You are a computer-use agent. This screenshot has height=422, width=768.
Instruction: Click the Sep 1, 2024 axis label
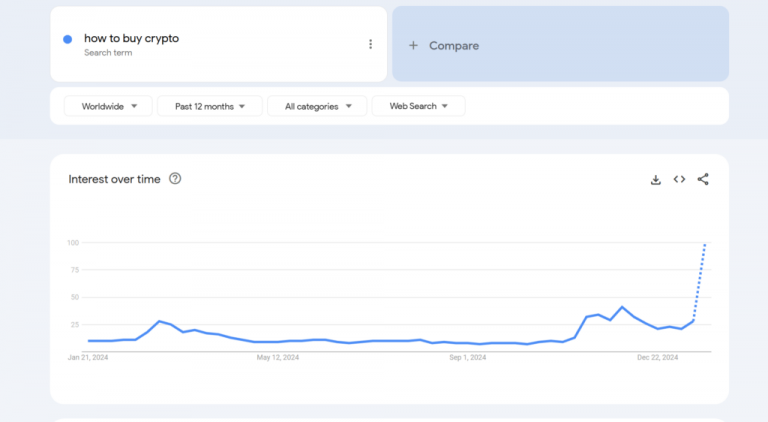(x=468, y=357)
